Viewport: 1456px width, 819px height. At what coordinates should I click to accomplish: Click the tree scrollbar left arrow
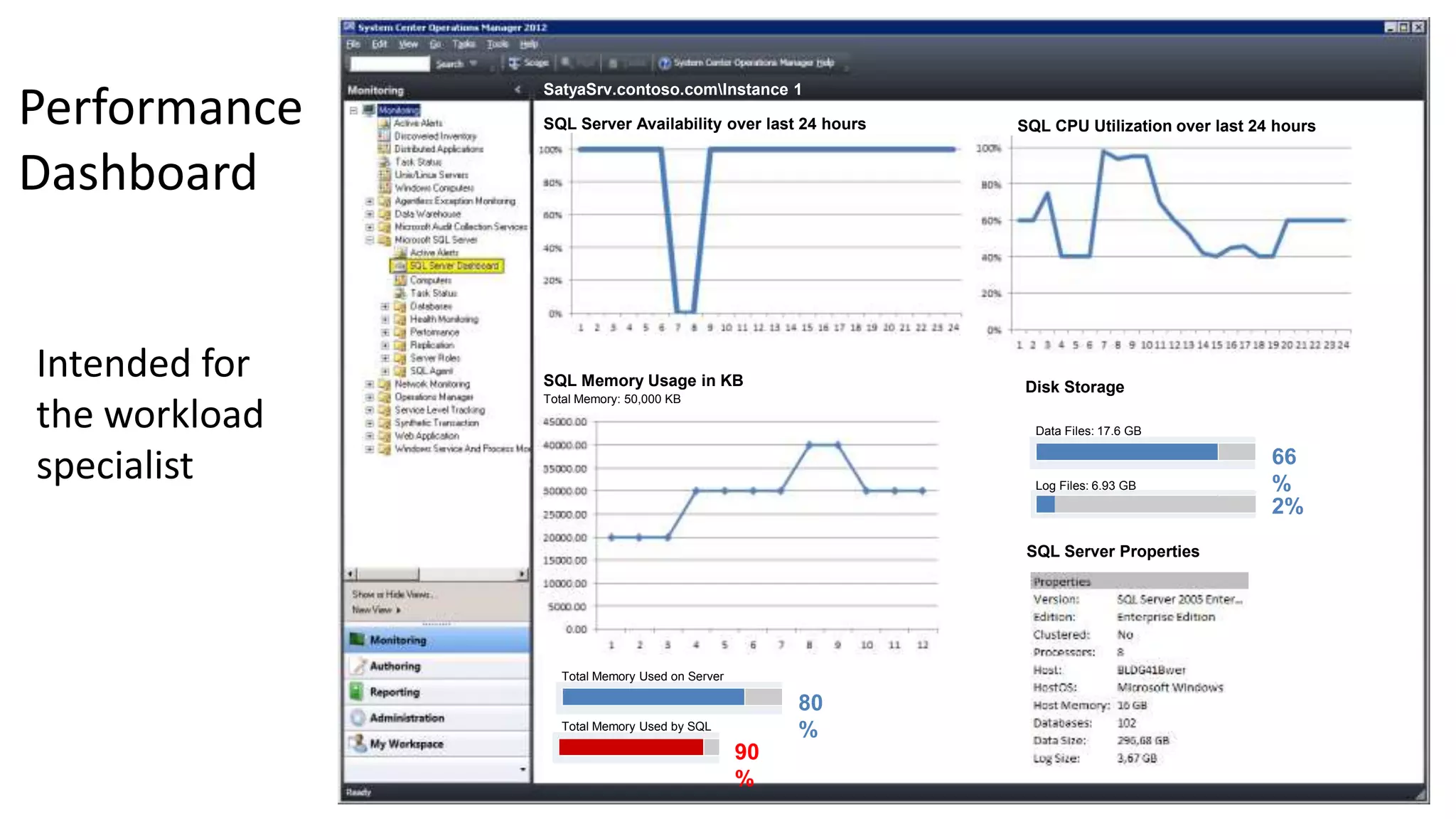pos(350,574)
